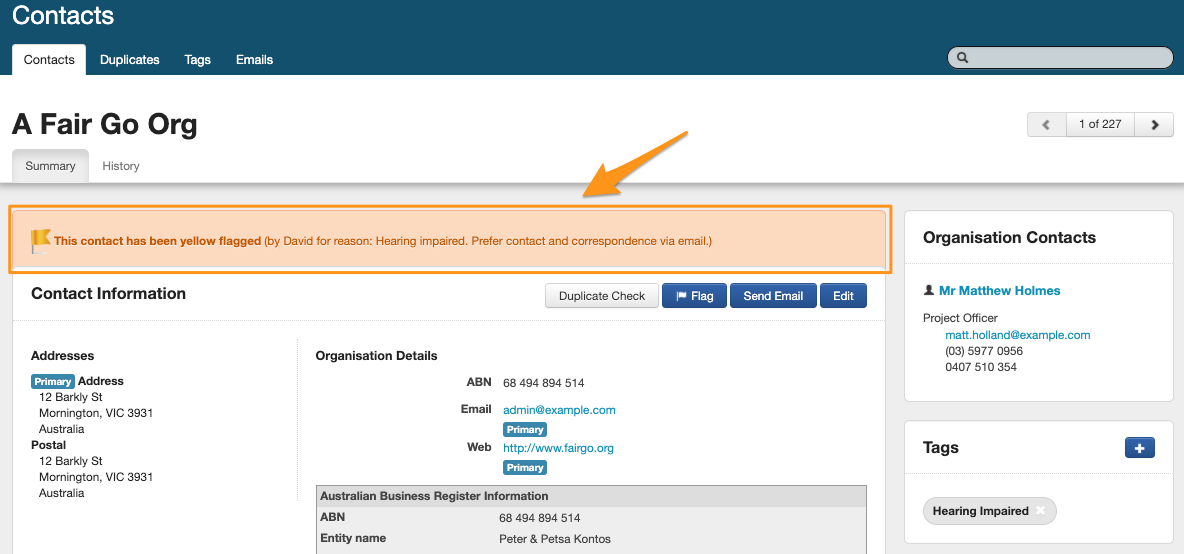Click the admin@example.com email link

(x=559, y=410)
